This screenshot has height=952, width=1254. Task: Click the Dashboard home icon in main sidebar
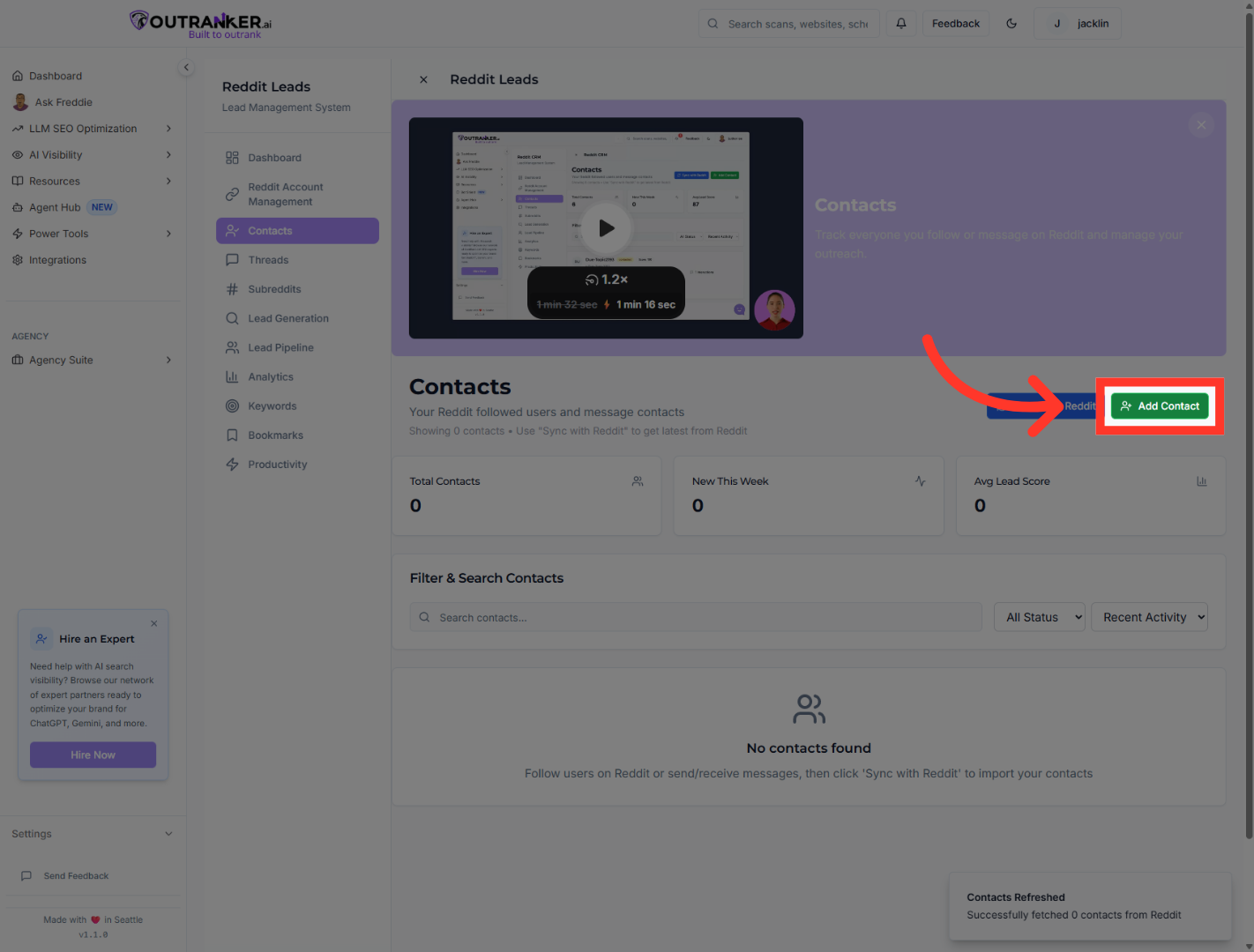(x=18, y=76)
